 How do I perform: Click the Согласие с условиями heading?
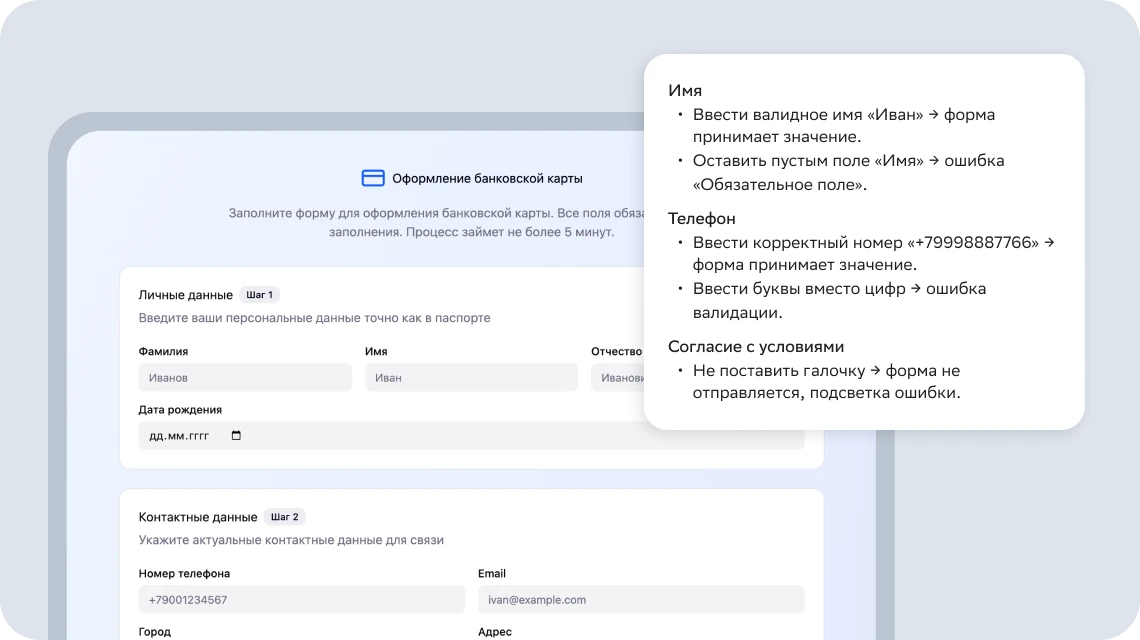click(x=756, y=347)
